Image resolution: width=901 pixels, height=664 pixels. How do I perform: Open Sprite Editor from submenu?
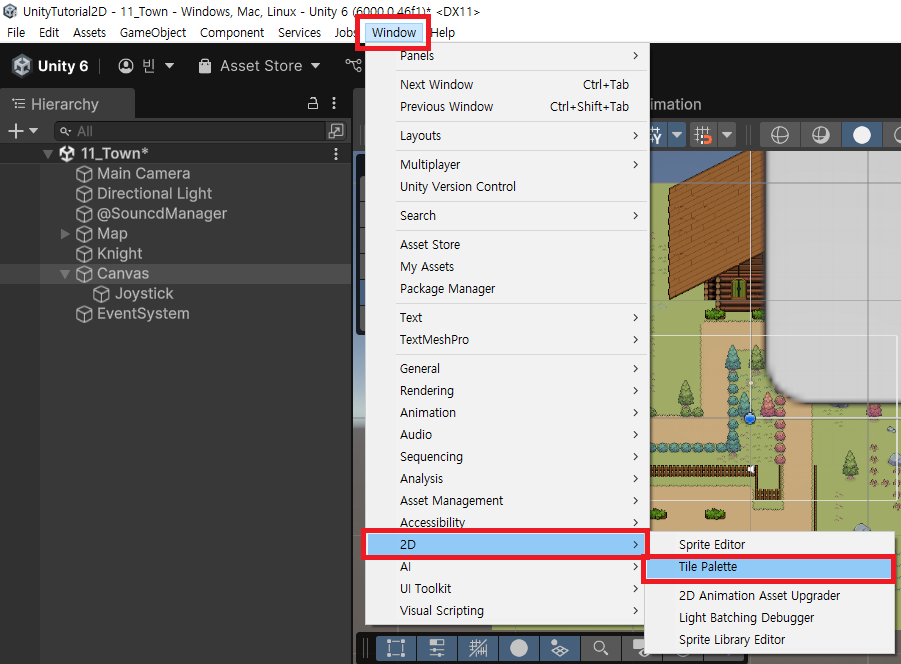769,545
